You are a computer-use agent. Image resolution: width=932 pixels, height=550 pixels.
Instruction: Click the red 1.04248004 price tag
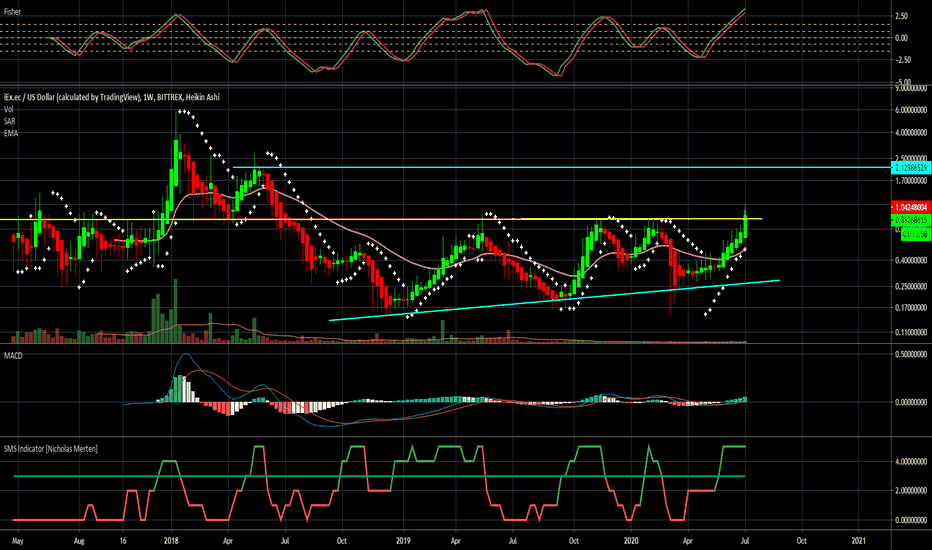910,207
